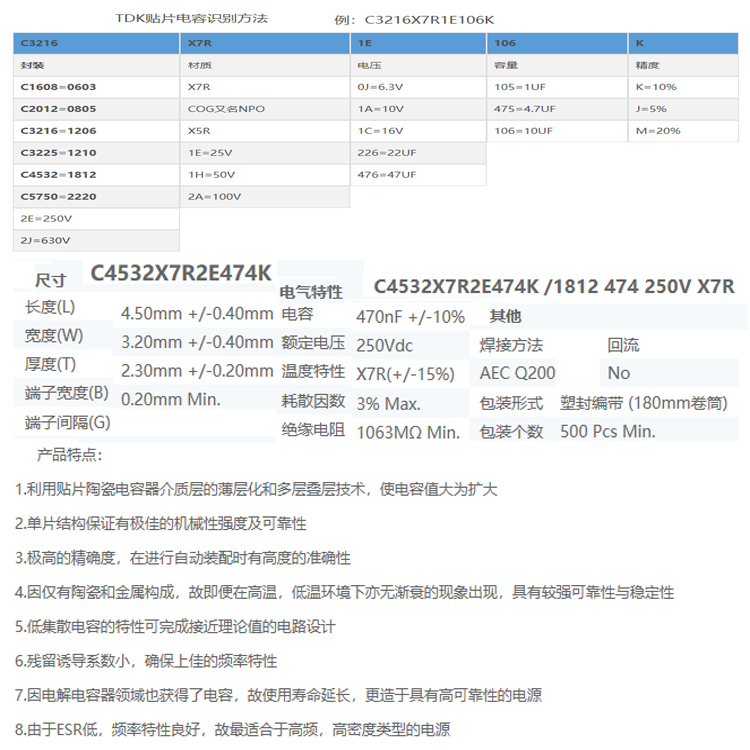
Task: Click the cell 'COG又名NPO'
Action: [265, 109]
